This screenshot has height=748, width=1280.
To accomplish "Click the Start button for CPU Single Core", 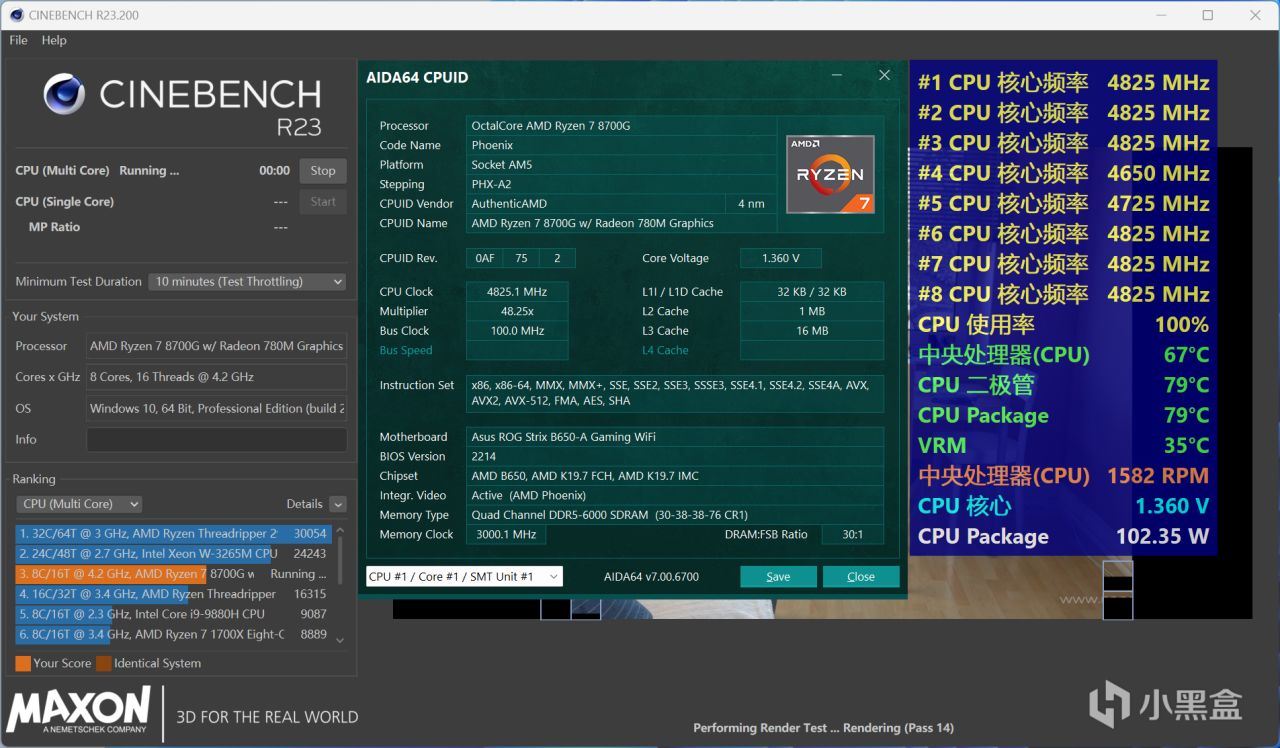I will (x=323, y=201).
